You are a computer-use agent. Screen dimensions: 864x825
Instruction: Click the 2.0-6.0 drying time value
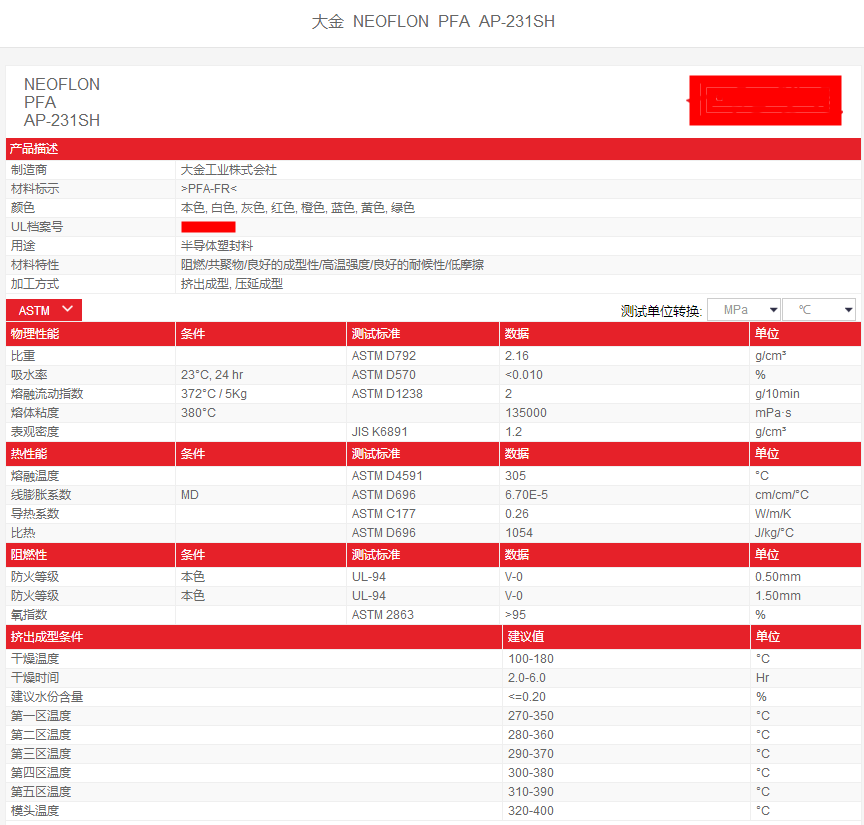527,678
